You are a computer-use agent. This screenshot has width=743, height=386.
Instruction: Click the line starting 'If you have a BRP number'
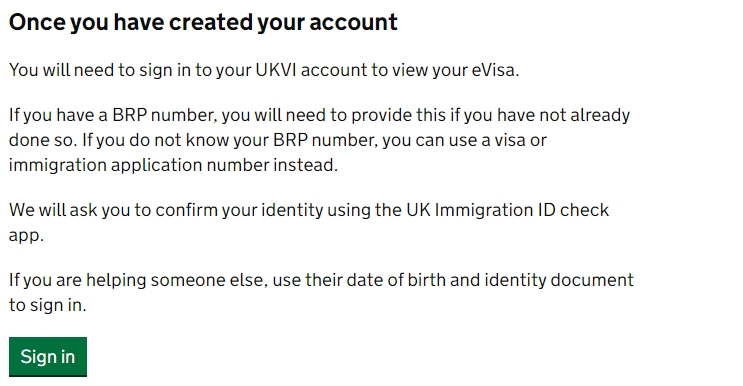[x=319, y=115]
